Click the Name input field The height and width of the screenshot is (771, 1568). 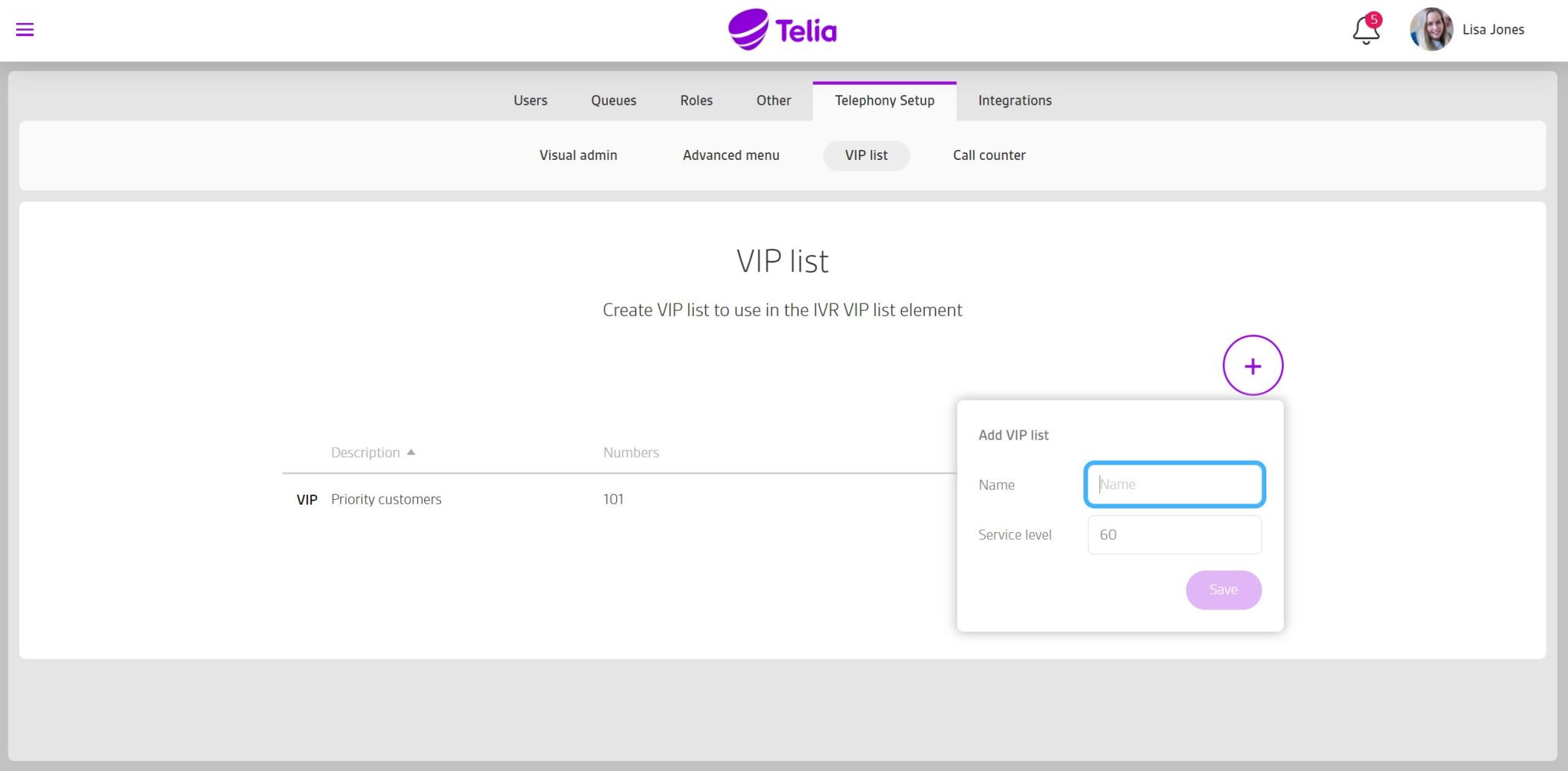coord(1174,485)
